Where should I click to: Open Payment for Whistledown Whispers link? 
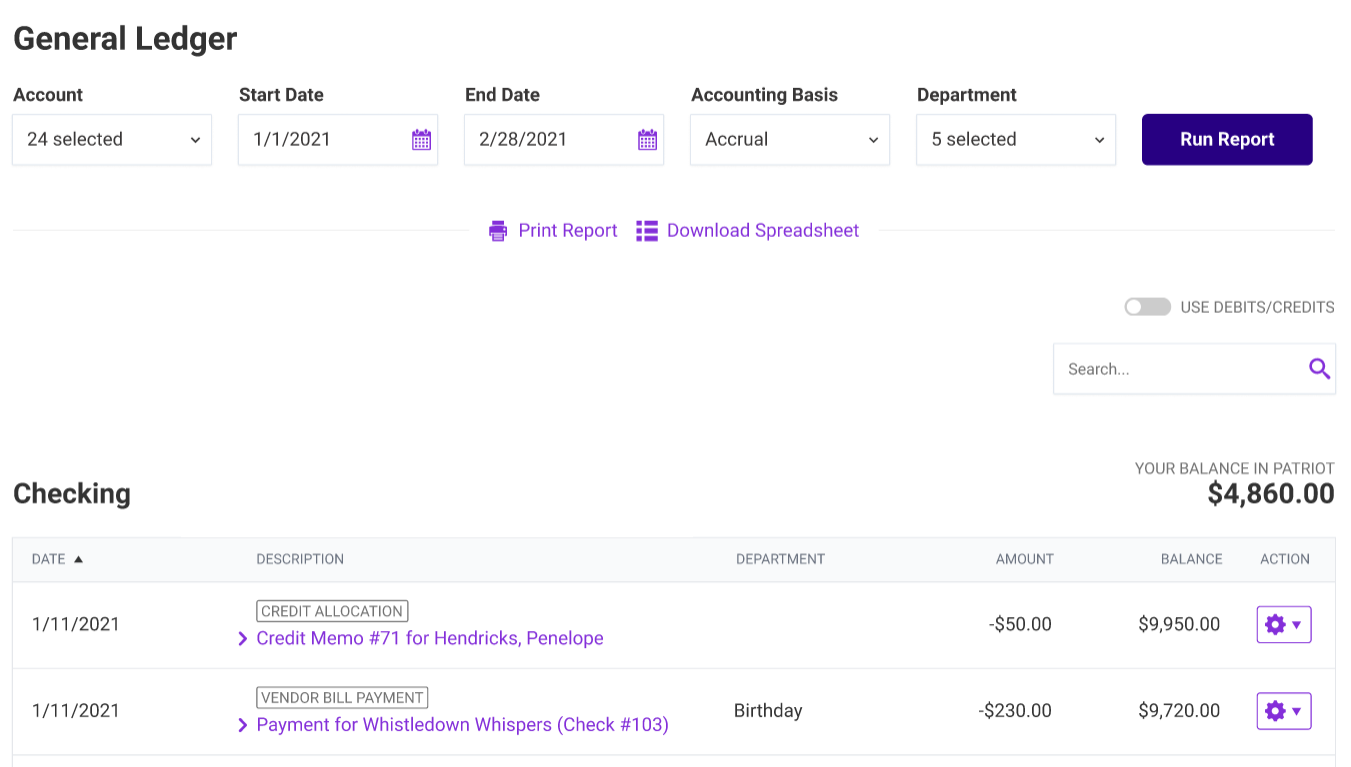click(x=462, y=724)
